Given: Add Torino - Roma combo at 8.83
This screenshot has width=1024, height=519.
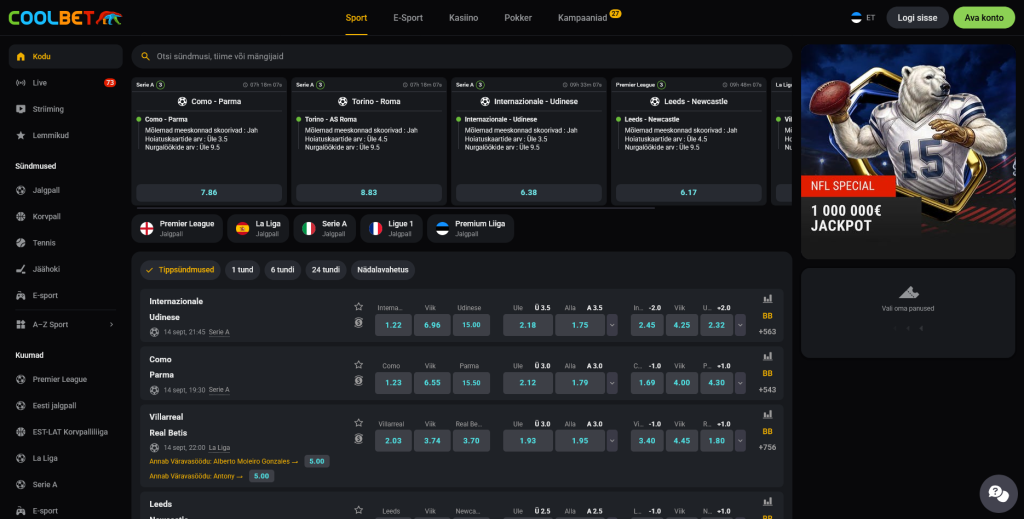Looking at the screenshot, I should point(369,193).
